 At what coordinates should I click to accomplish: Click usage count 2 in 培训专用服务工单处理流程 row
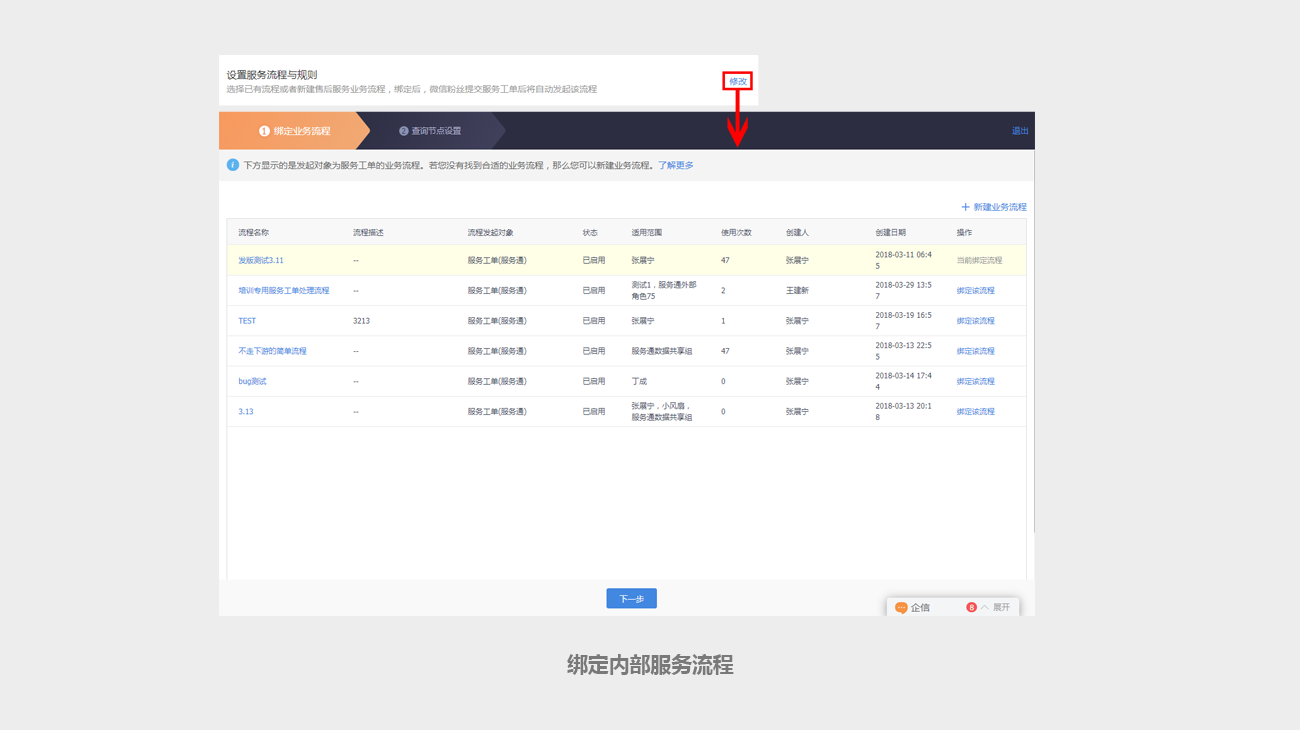723,291
